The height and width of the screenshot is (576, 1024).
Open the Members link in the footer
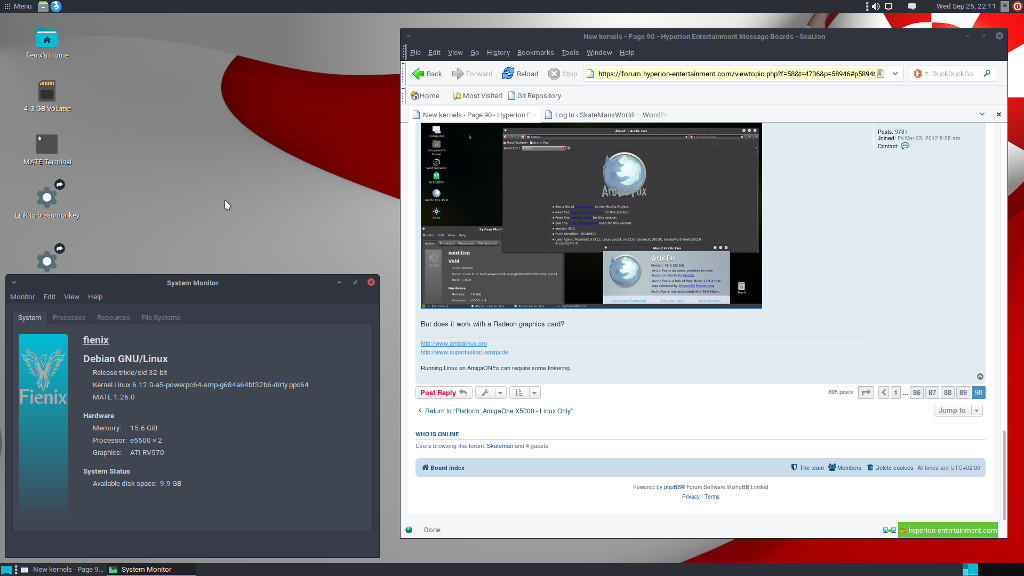point(844,468)
